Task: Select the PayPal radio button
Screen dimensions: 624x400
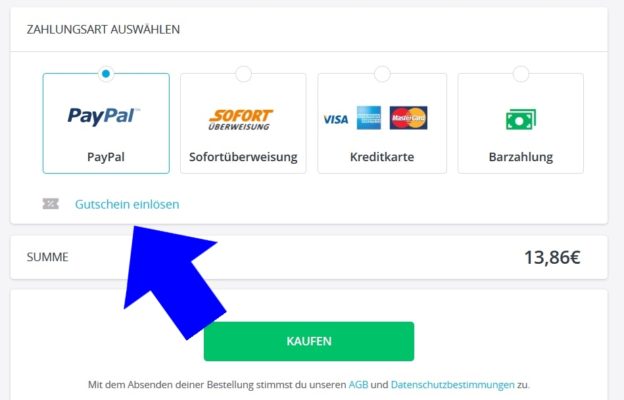Action: (106, 74)
